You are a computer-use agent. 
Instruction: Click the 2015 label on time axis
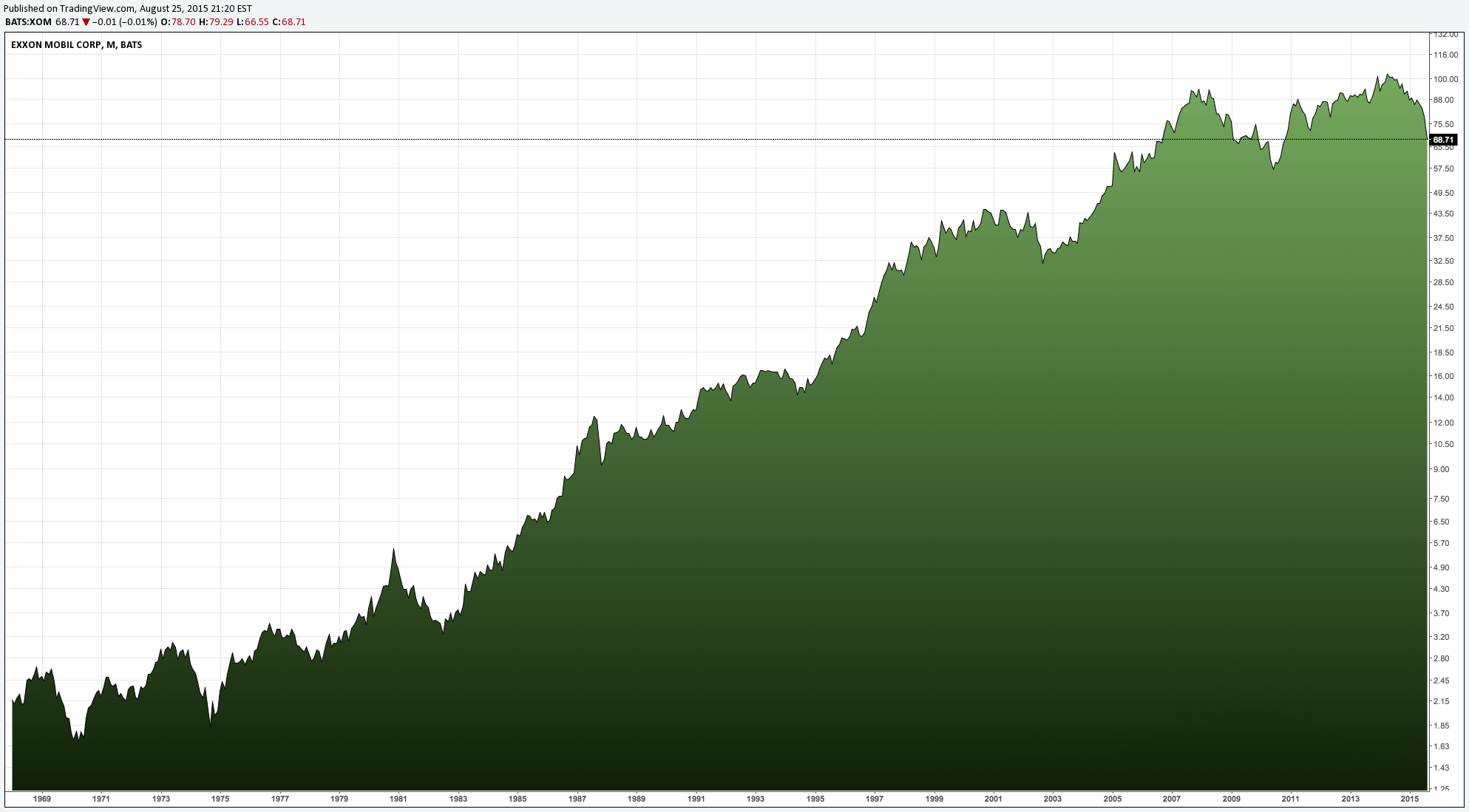(1410, 799)
